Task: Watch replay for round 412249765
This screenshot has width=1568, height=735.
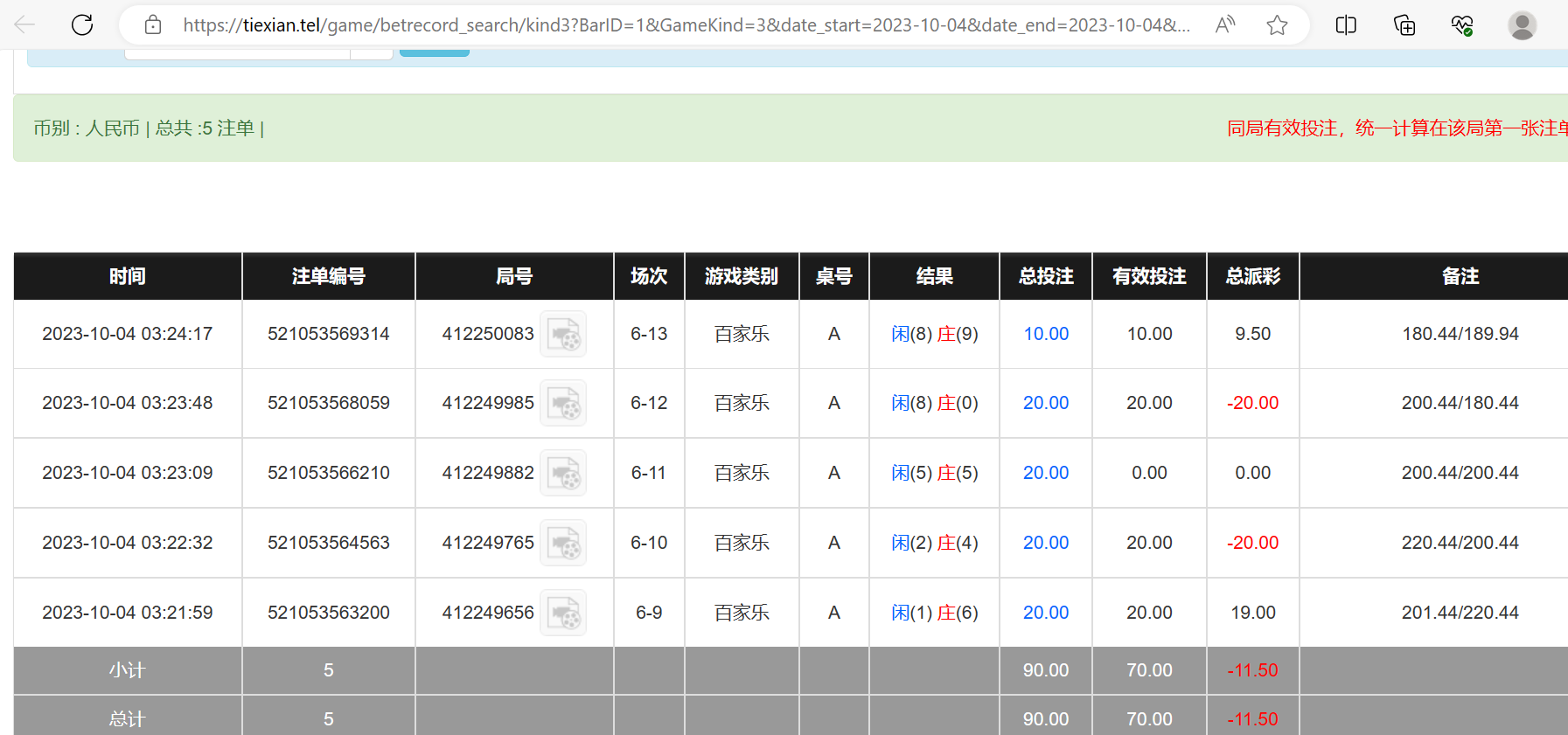Action: click(x=563, y=543)
